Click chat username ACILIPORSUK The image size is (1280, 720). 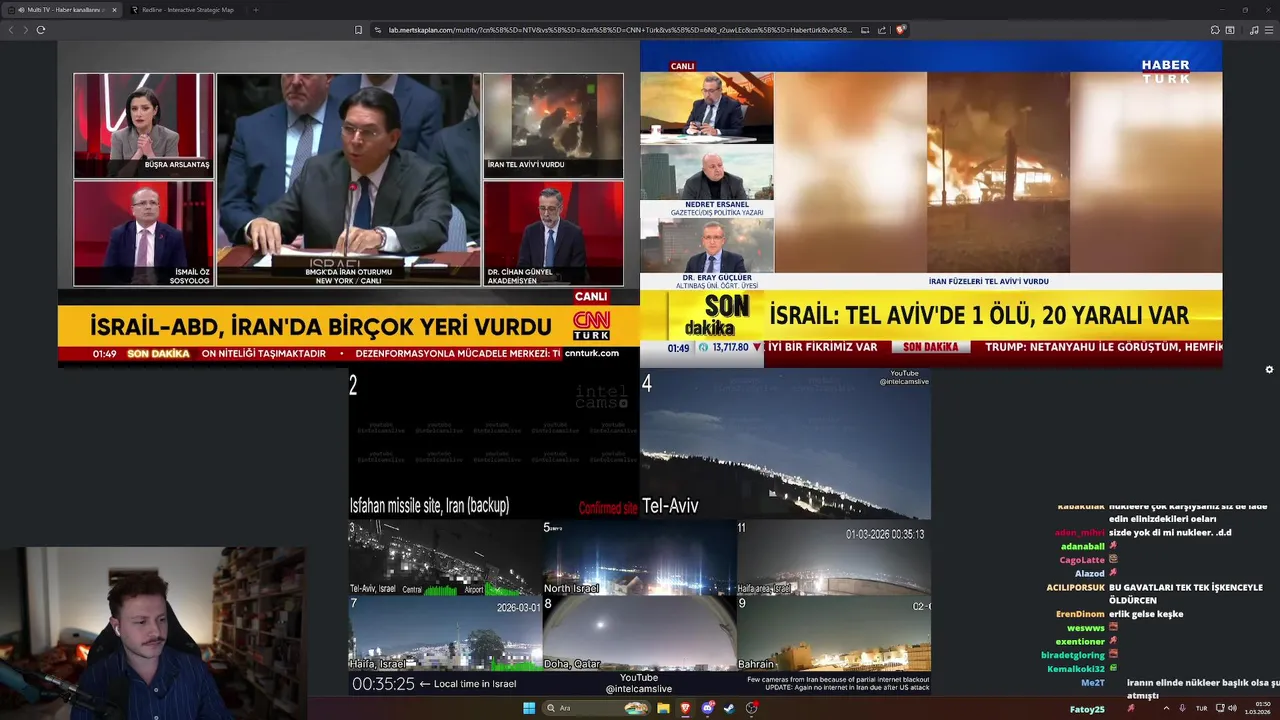coord(1075,587)
